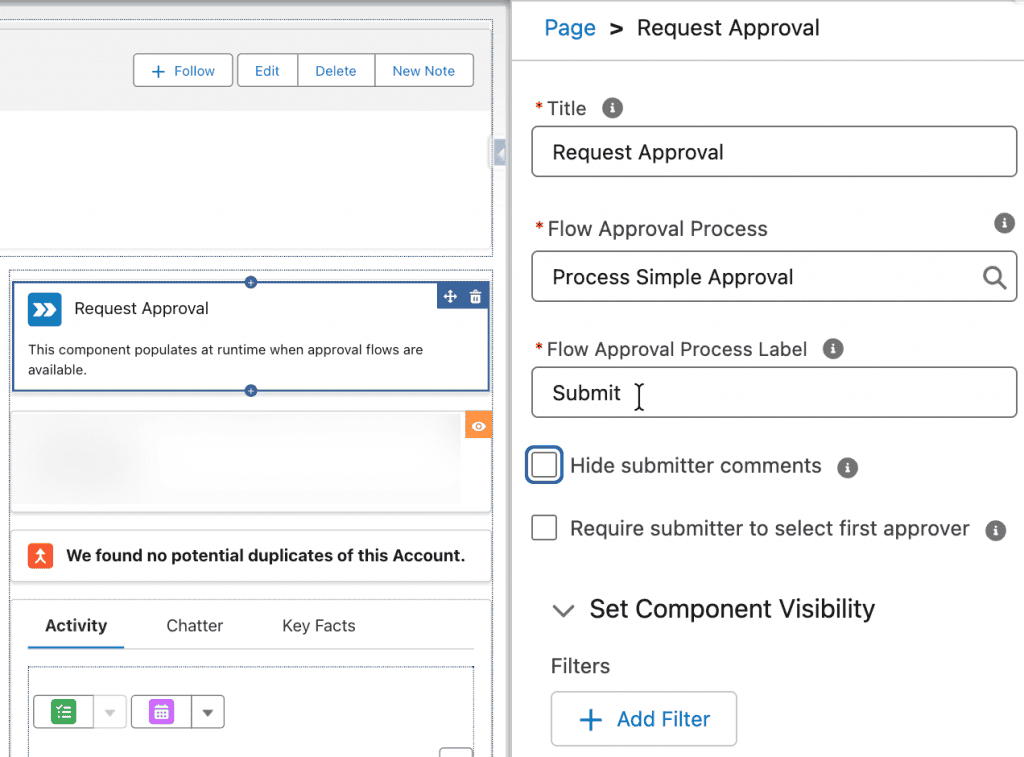Viewport: 1024px width, 757px height.
Task: Toggle the orange visibility eye on the hidden component
Action: pos(478,424)
